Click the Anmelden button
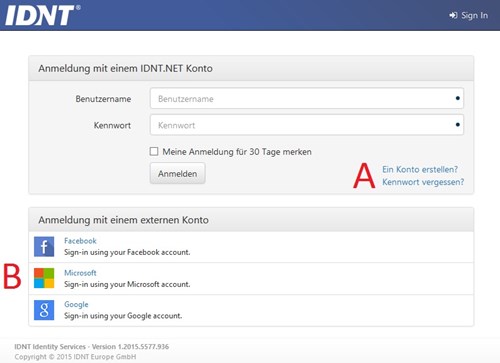The image size is (500, 363). pyautogui.click(x=177, y=173)
